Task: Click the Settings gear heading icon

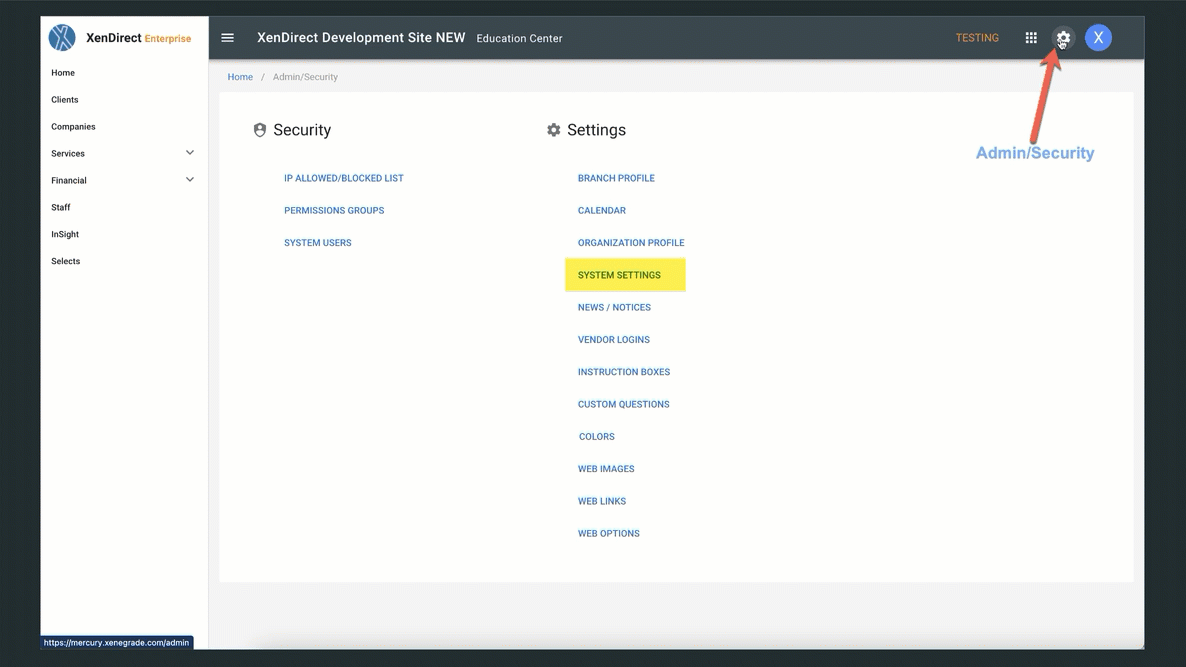Action: (x=554, y=130)
